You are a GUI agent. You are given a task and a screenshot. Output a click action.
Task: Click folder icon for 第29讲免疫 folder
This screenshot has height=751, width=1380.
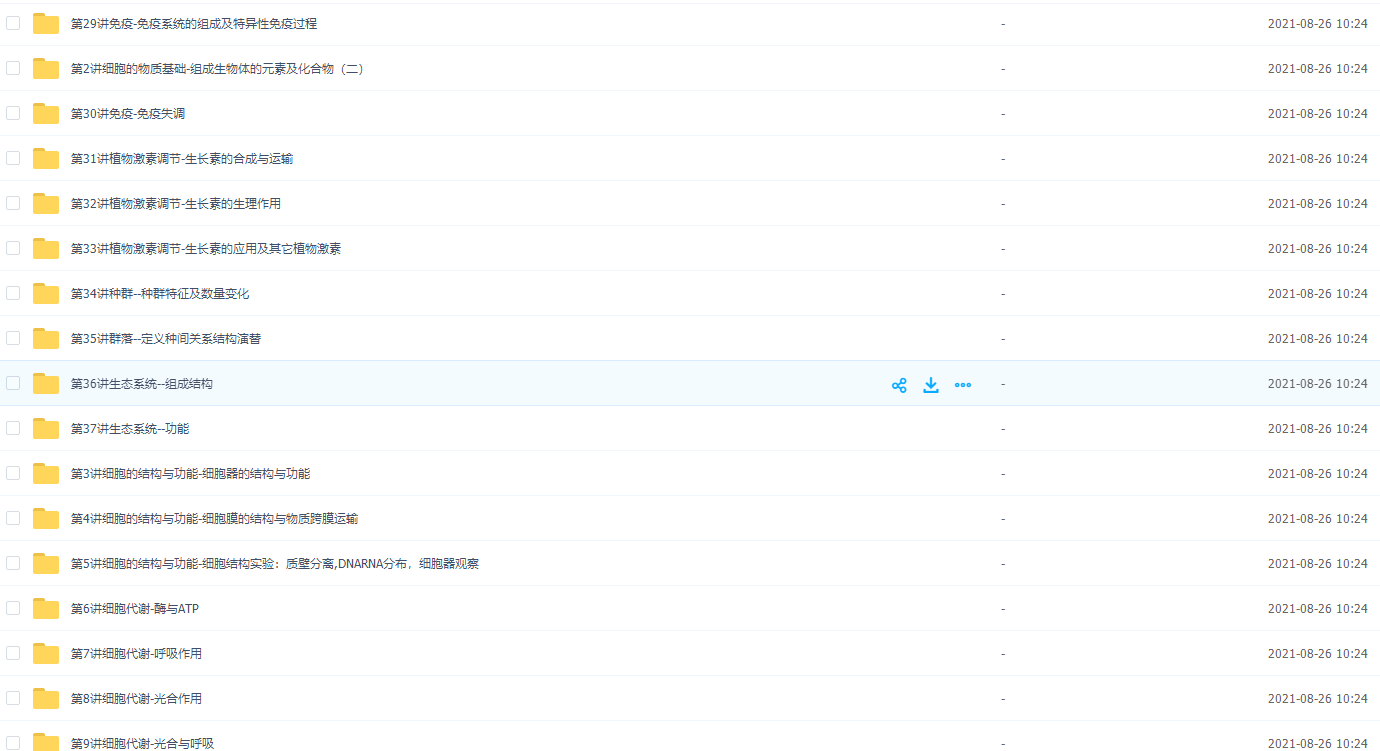pyautogui.click(x=46, y=24)
